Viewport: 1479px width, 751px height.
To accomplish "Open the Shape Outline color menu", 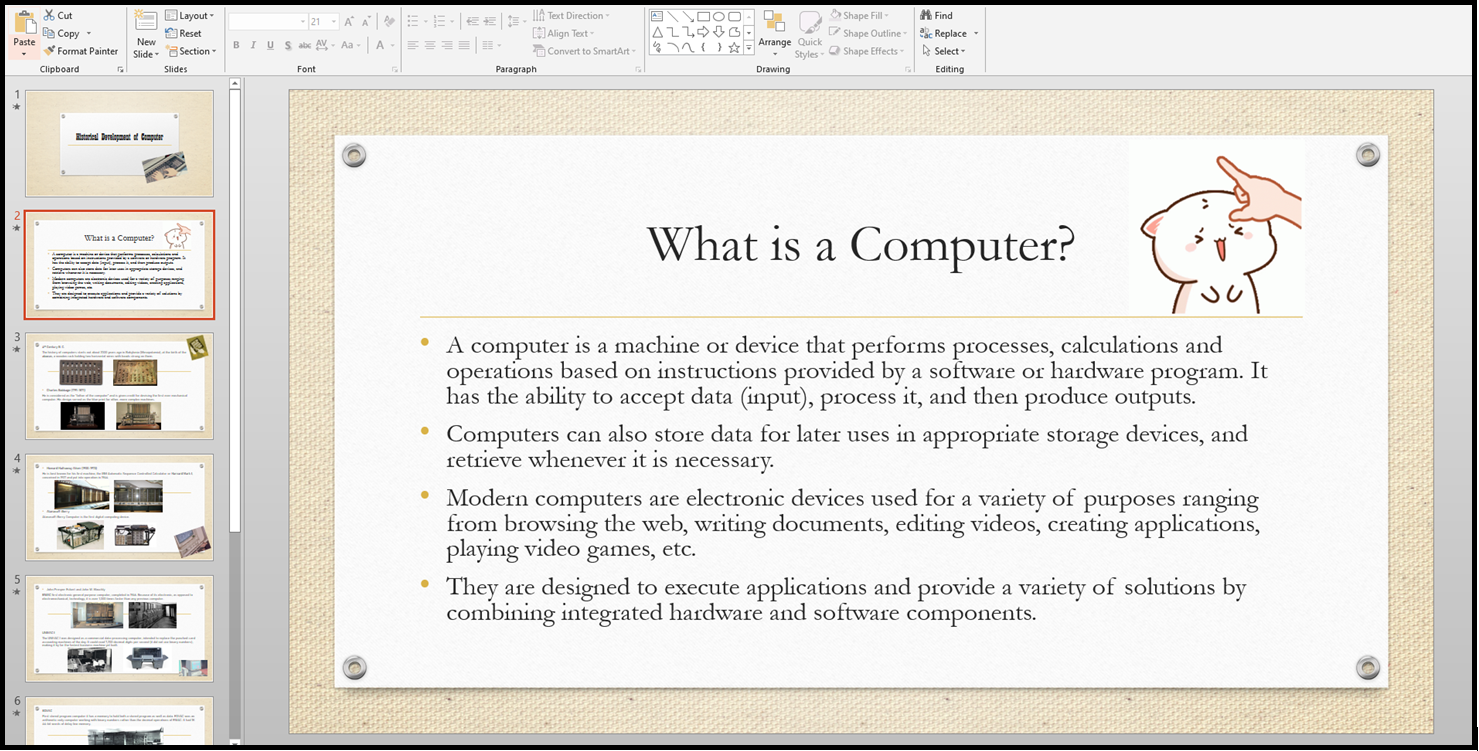I will coord(867,33).
